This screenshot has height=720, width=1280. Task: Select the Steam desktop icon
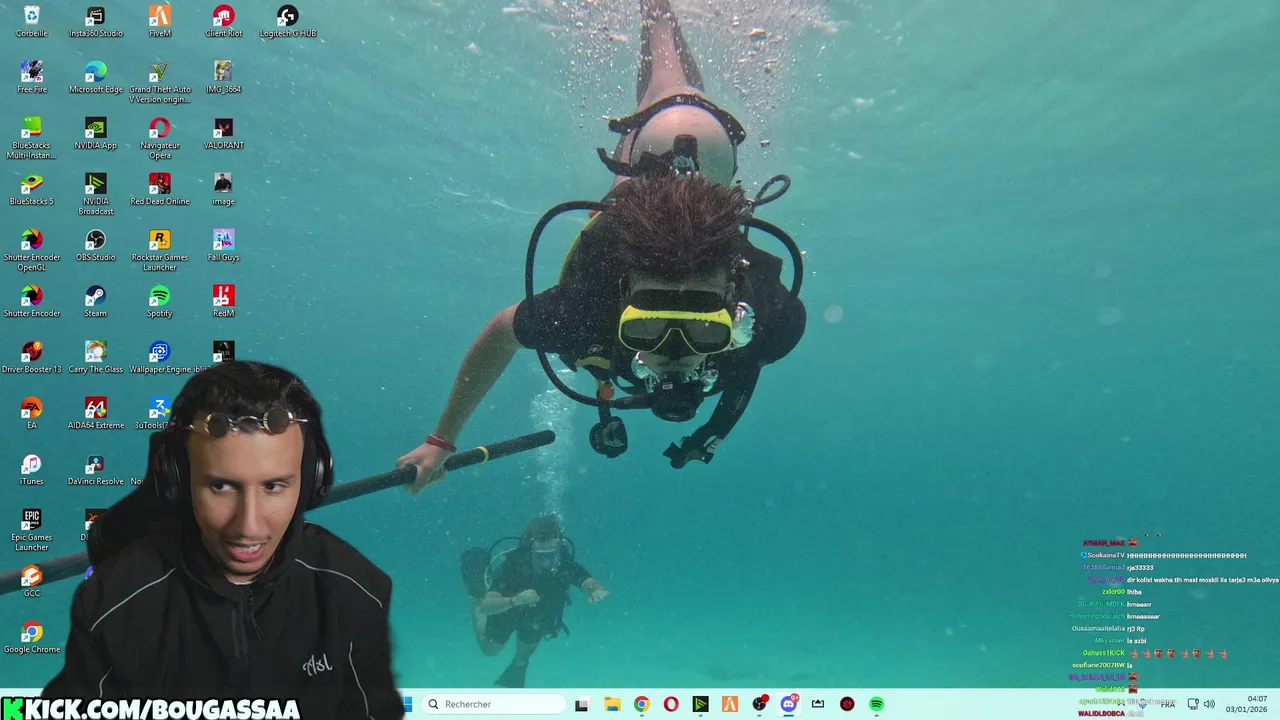click(x=96, y=302)
